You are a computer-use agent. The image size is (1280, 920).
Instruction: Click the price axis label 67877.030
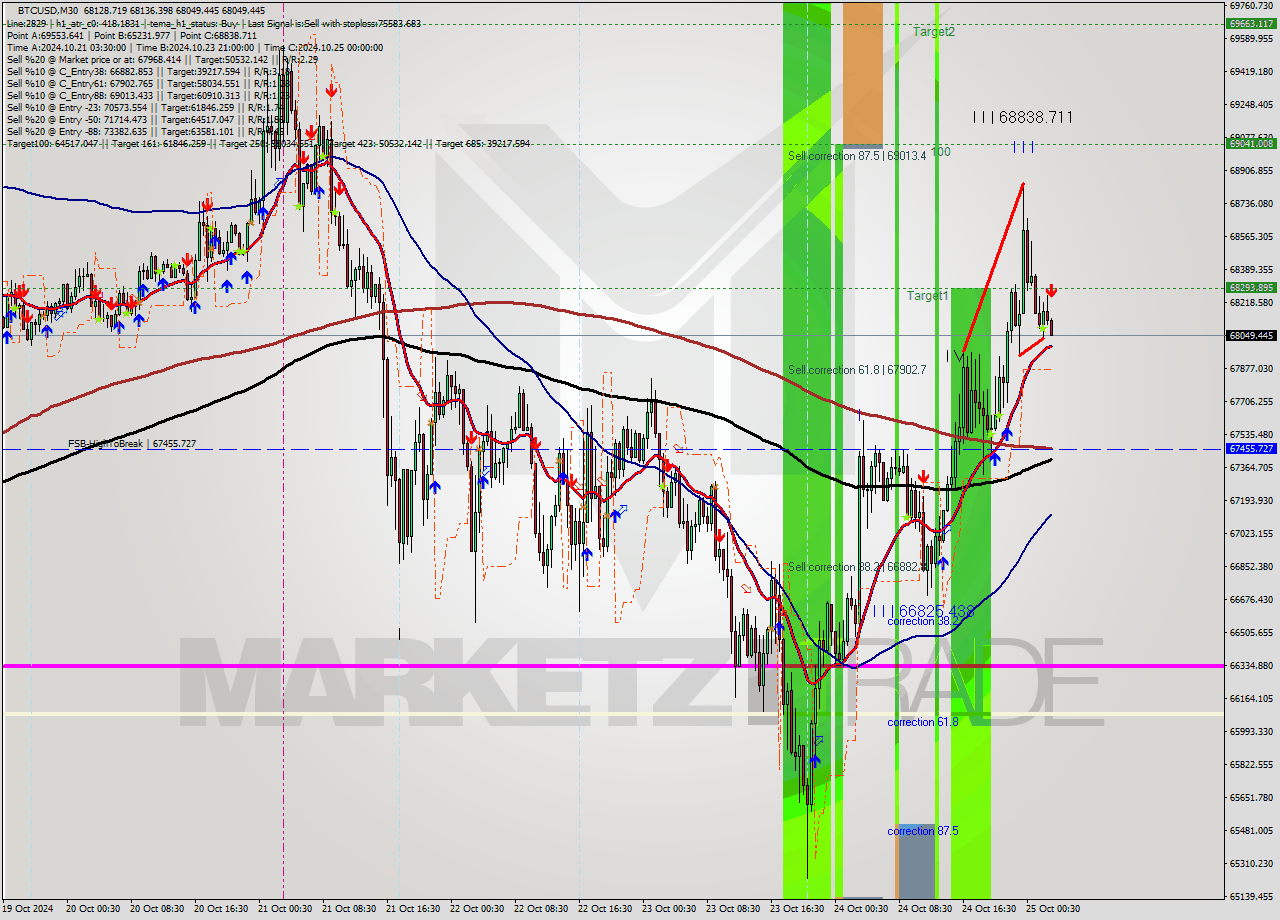tap(1251, 368)
